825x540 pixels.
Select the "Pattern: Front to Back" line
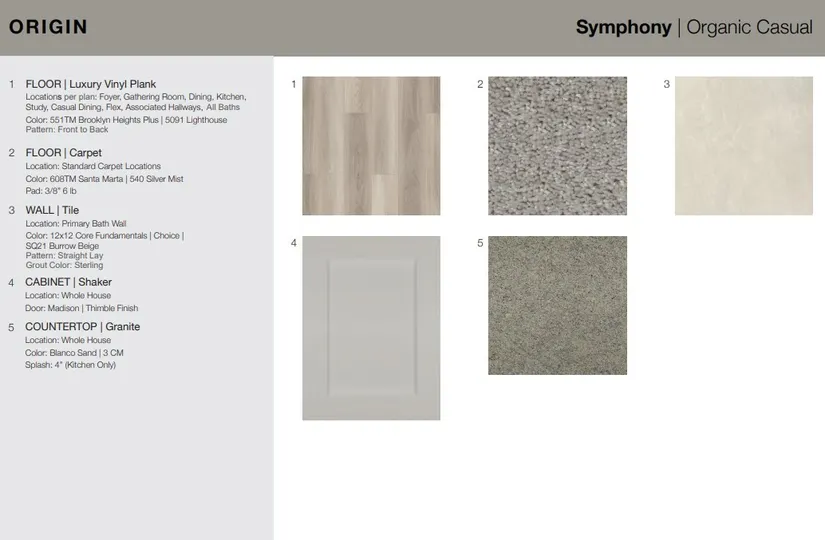(67, 130)
